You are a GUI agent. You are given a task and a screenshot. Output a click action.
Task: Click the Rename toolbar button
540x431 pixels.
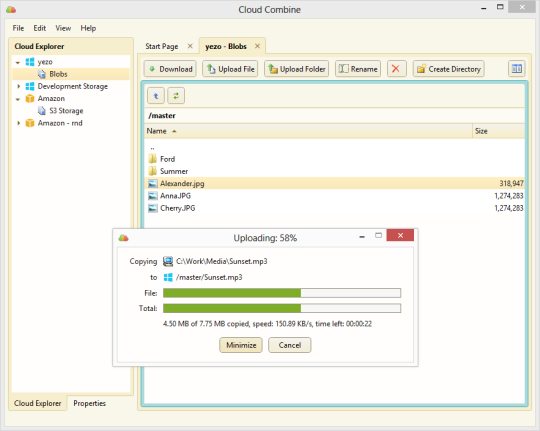tap(358, 69)
